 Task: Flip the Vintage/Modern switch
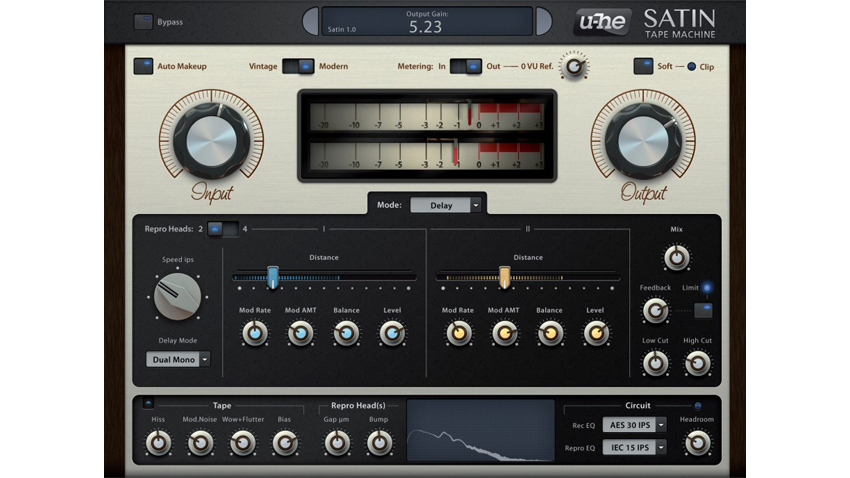point(298,66)
